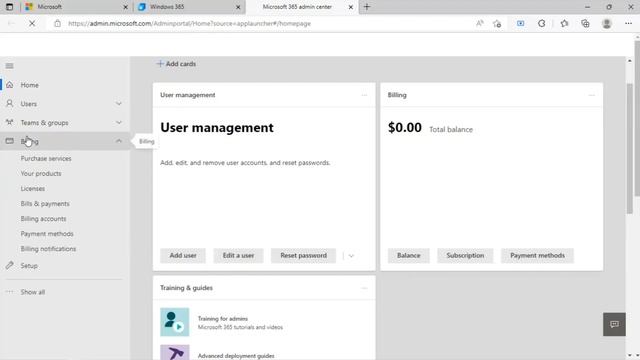Select Microsoft 365 admin center tab
The image size is (640, 360).
point(302,7)
